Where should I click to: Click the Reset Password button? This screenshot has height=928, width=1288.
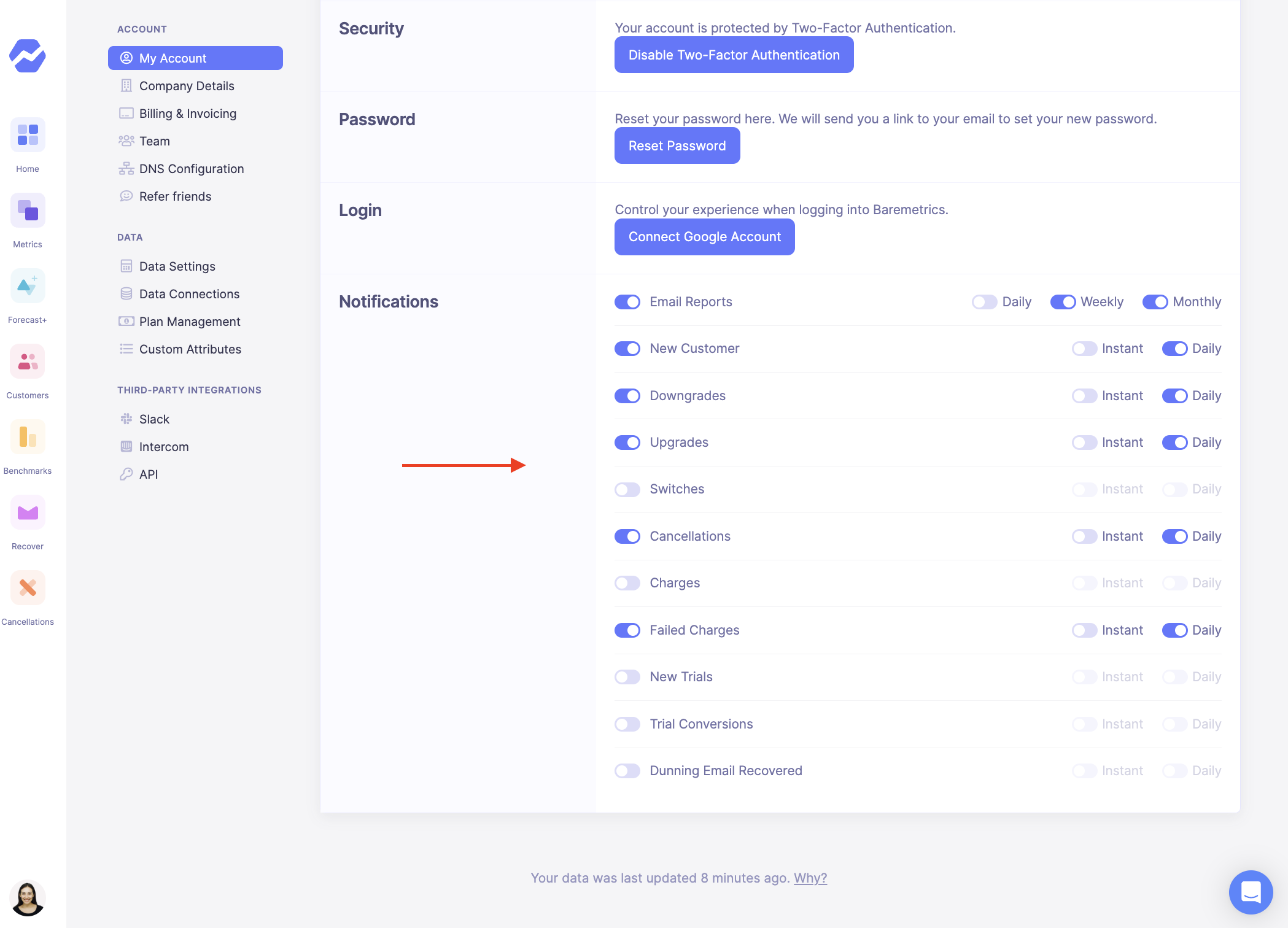point(677,146)
